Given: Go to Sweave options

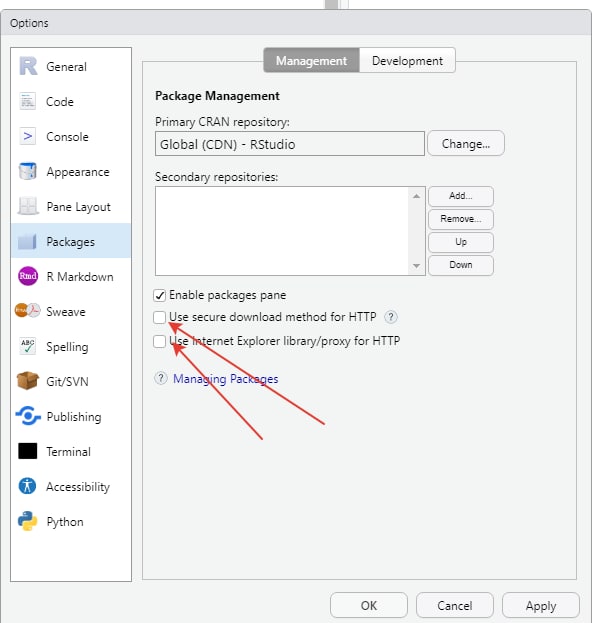Looking at the screenshot, I should click(x=71, y=311).
